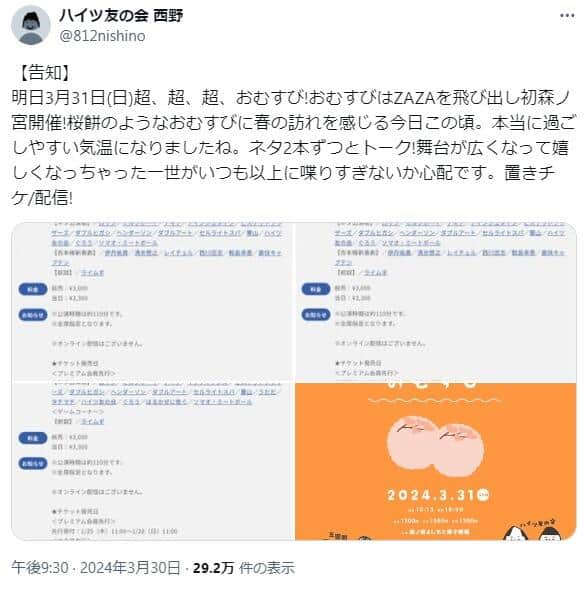Click the お知らせ badge in top-left image
Viewport: 584px width, 591px height.
pyautogui.click(x=33, y=315)
